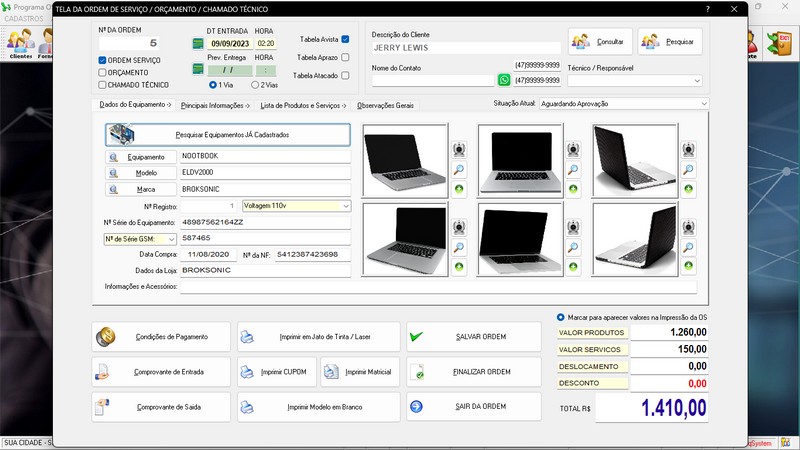Open the Voltagem 110v dropdown

[346, 206]
